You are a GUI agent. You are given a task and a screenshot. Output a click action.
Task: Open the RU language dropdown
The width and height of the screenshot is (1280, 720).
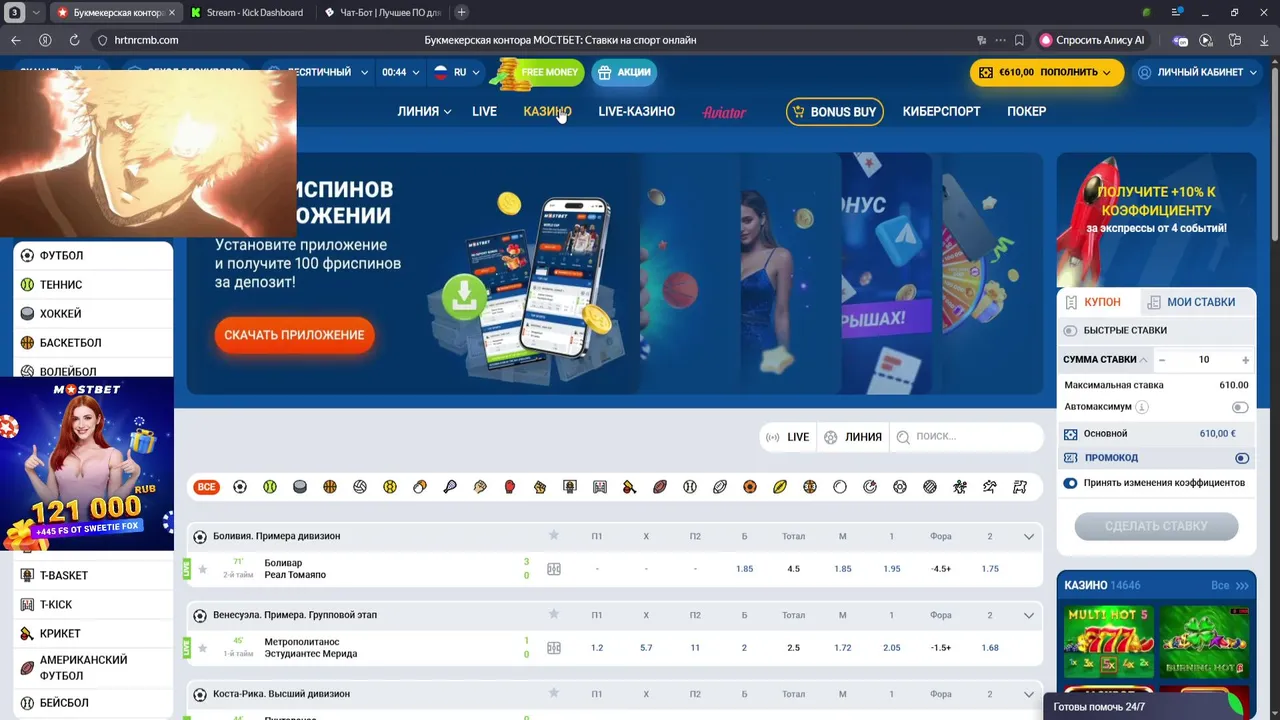pos(457,72)
